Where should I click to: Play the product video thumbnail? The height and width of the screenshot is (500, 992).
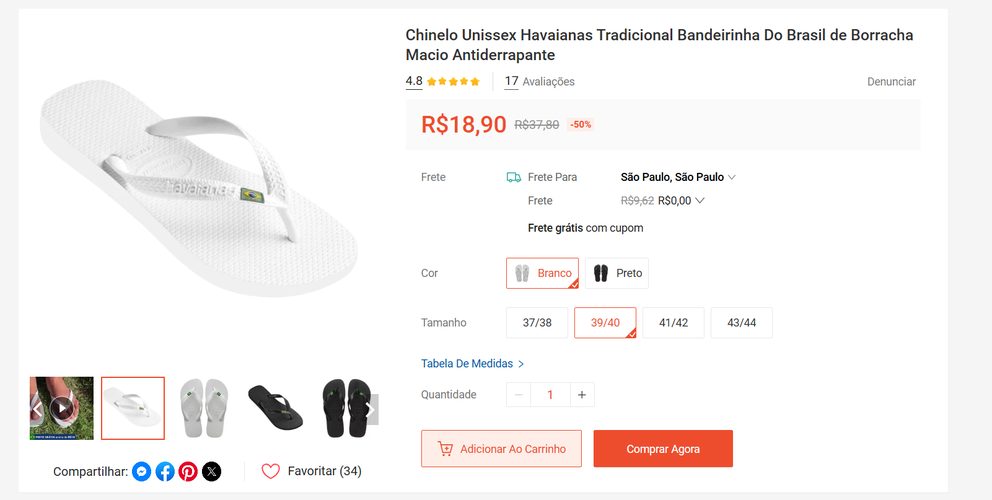coord(62,408)
